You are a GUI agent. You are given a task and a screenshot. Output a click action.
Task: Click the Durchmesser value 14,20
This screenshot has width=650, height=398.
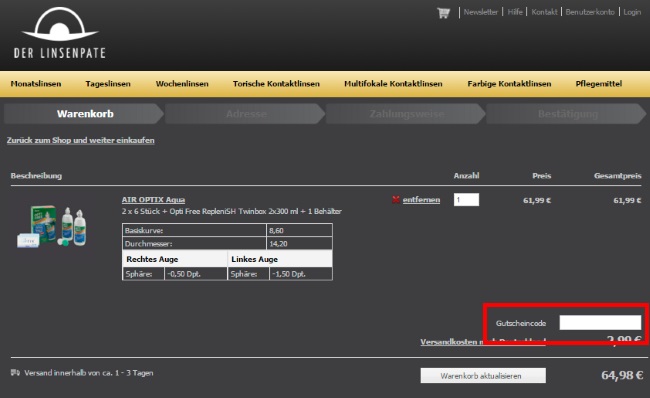click(x=278, y=244)
